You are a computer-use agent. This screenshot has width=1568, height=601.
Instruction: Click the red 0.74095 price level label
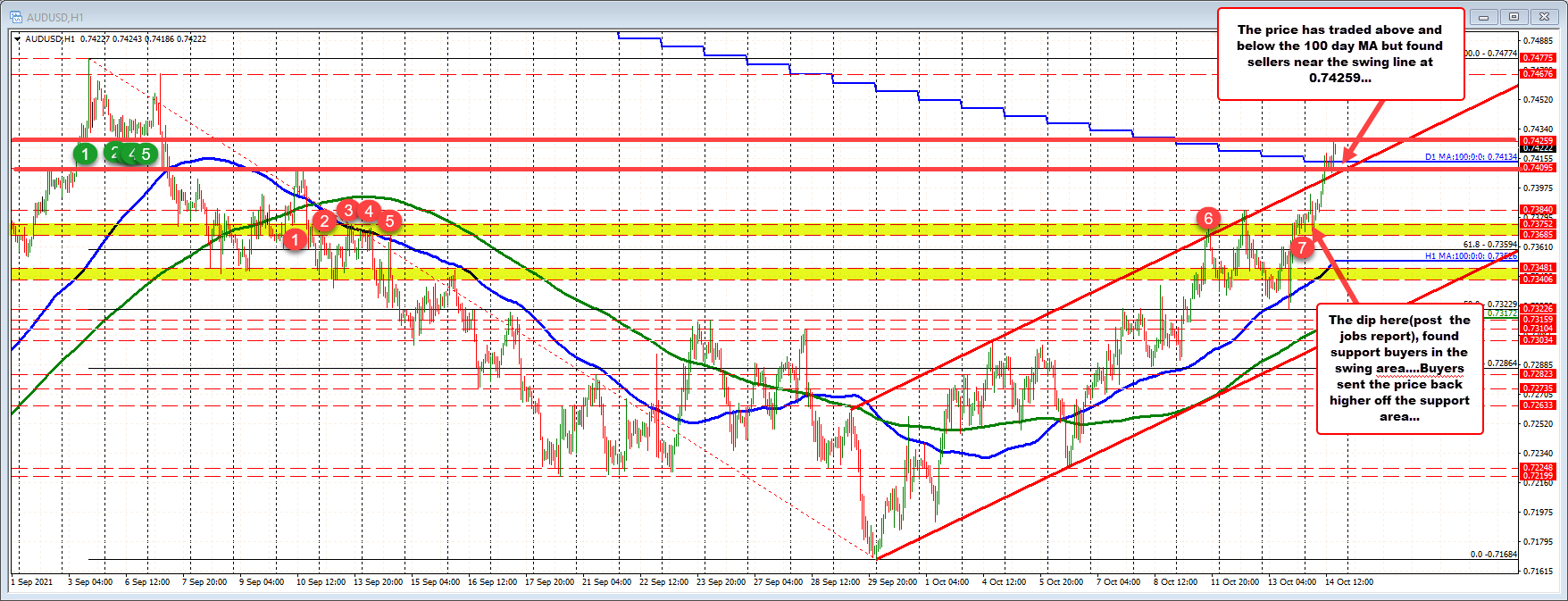tap(1538, 167)
